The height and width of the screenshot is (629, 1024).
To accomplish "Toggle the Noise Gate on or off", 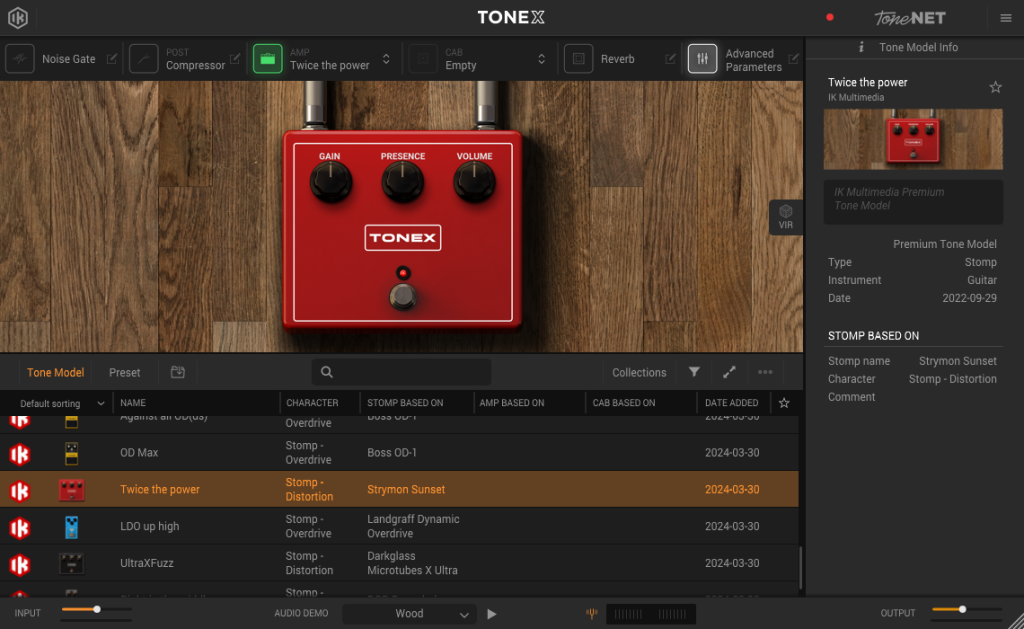I will click(x=20, y=59).
